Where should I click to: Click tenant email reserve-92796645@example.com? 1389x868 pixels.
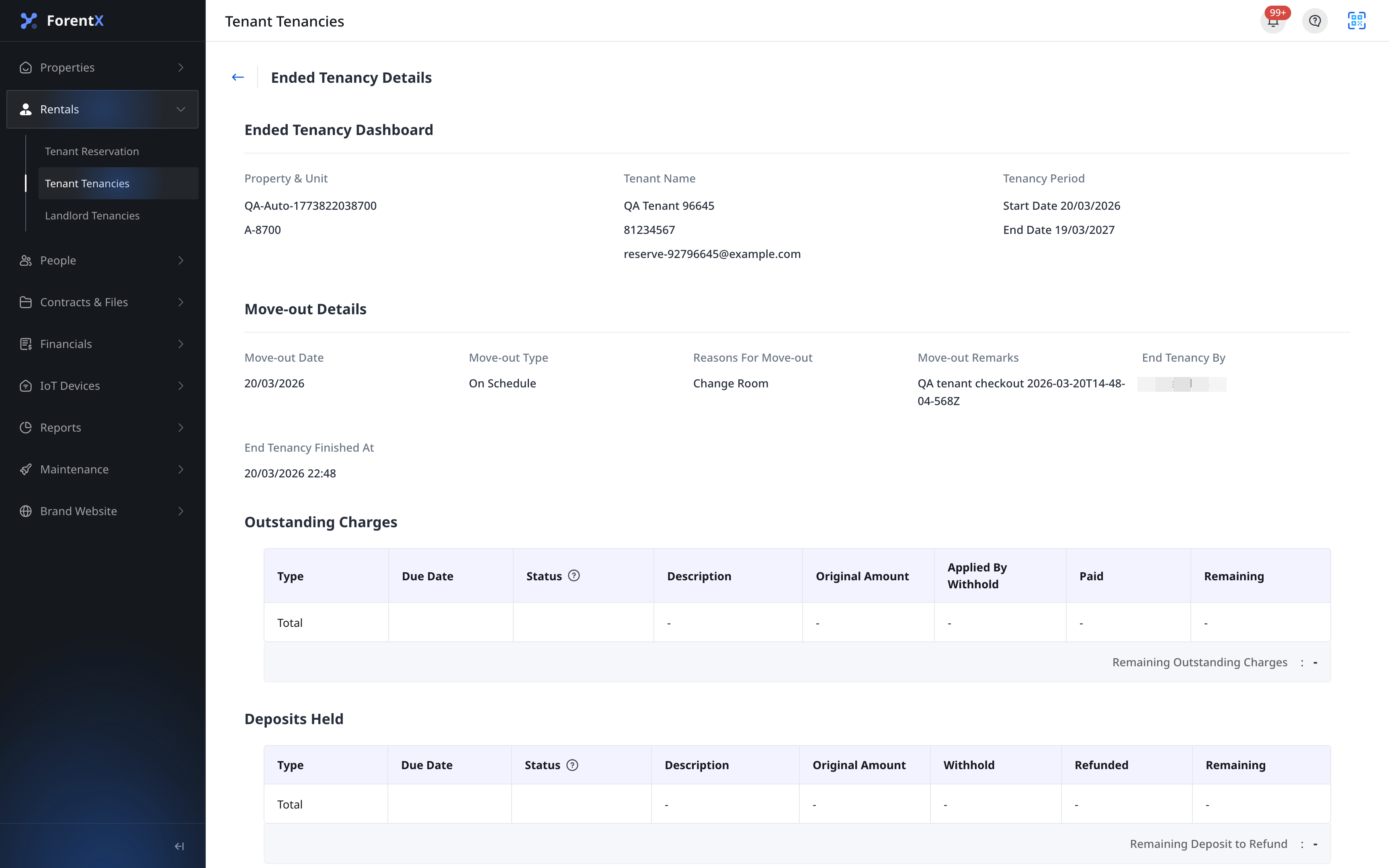coord(712,254)
